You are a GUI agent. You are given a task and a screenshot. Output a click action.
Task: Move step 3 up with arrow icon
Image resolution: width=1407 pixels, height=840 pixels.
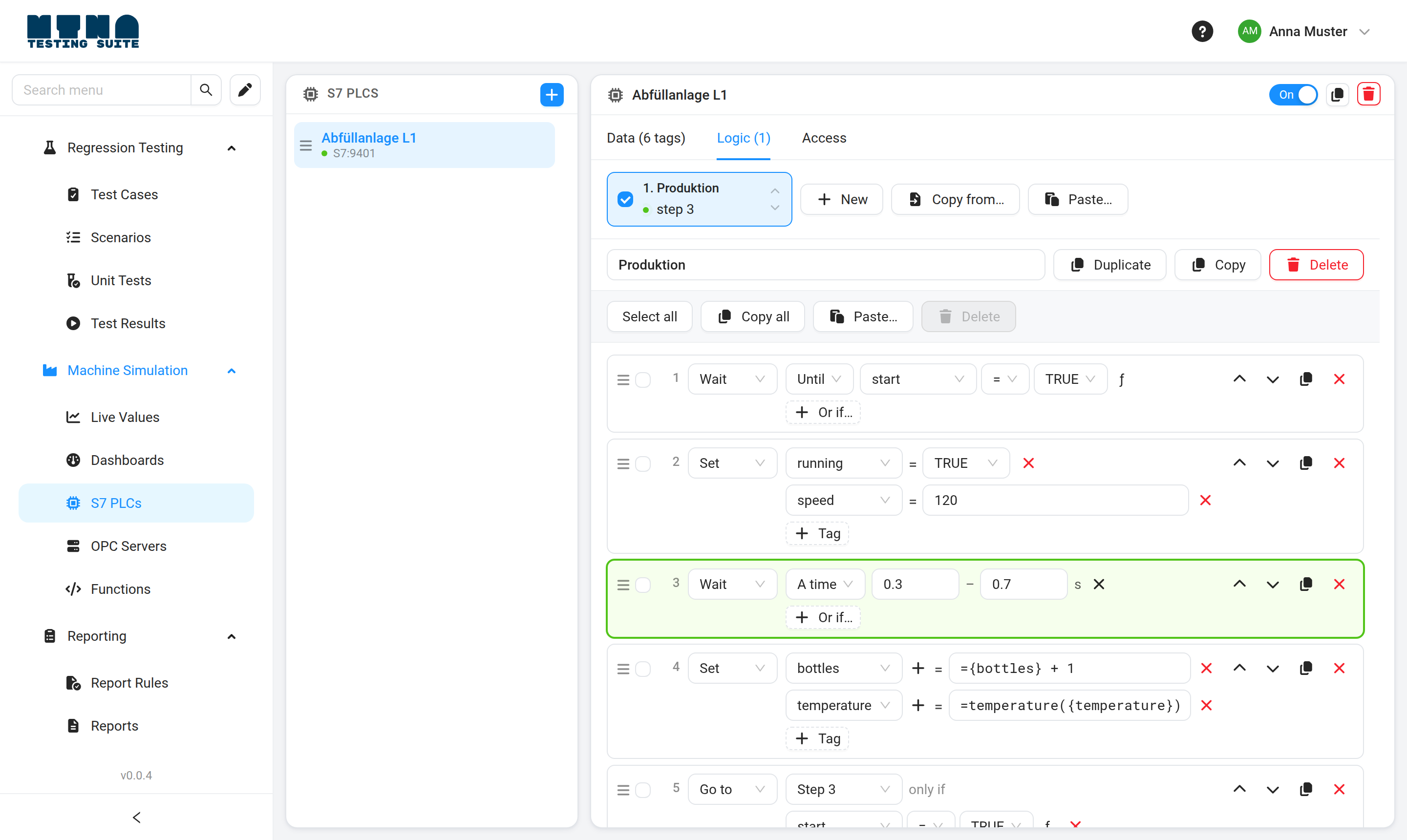point(1239,584)
